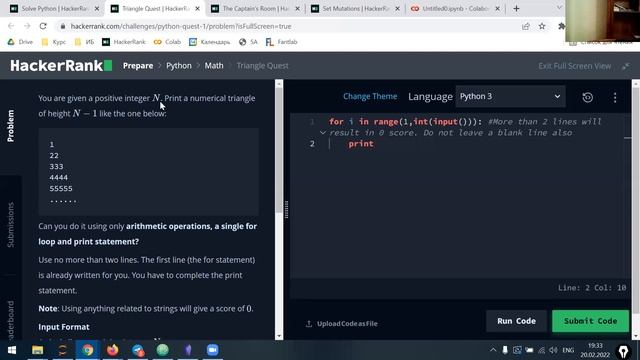Screen dimensions: 640x360
Task: Open the Python 3 language dropdown
Action: [x=510, y=97]
